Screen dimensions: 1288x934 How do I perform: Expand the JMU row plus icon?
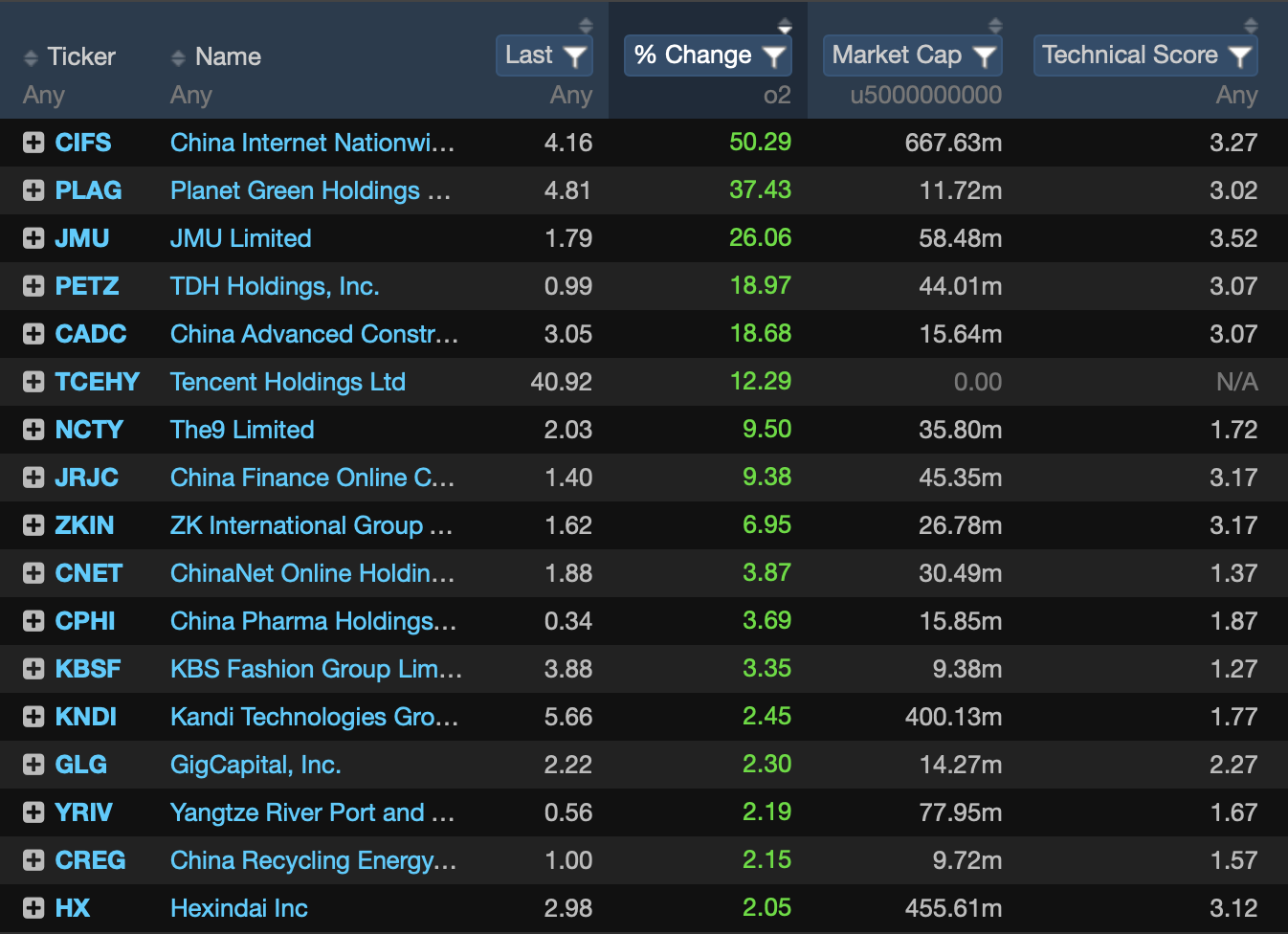coord(33,238)
